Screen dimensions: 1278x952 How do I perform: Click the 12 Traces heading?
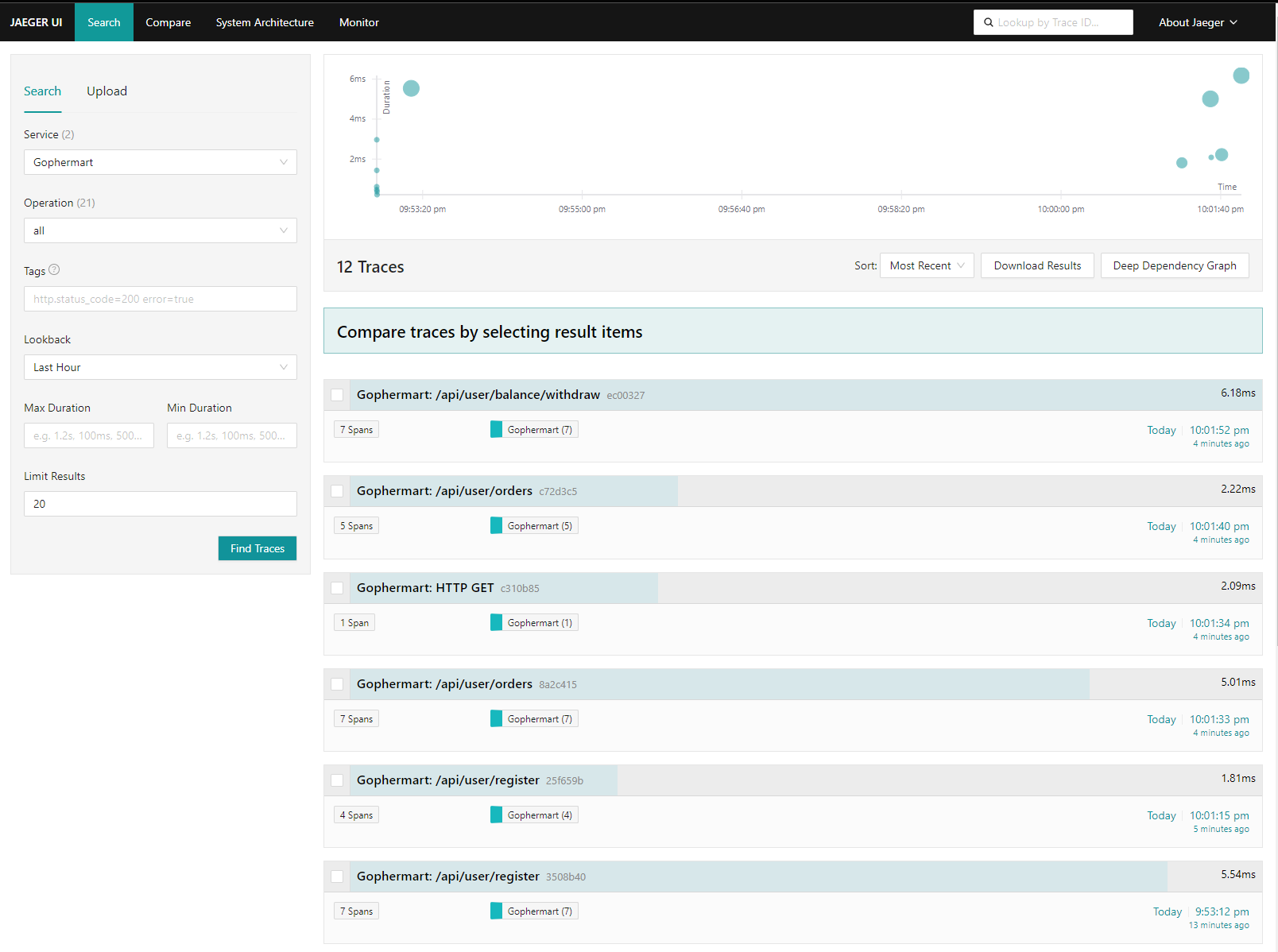(x=370, y=267)
